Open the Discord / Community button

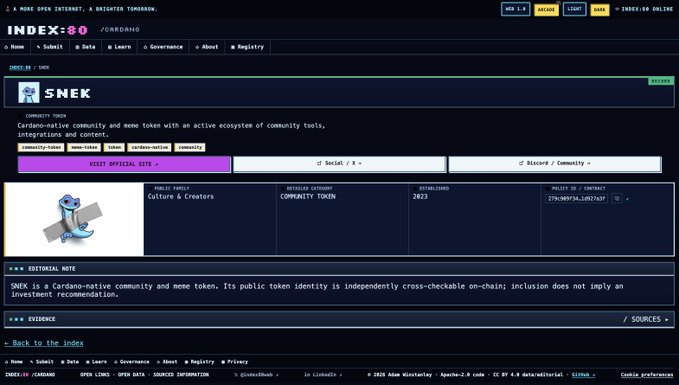pyautogui.click(x=555, y=164)
